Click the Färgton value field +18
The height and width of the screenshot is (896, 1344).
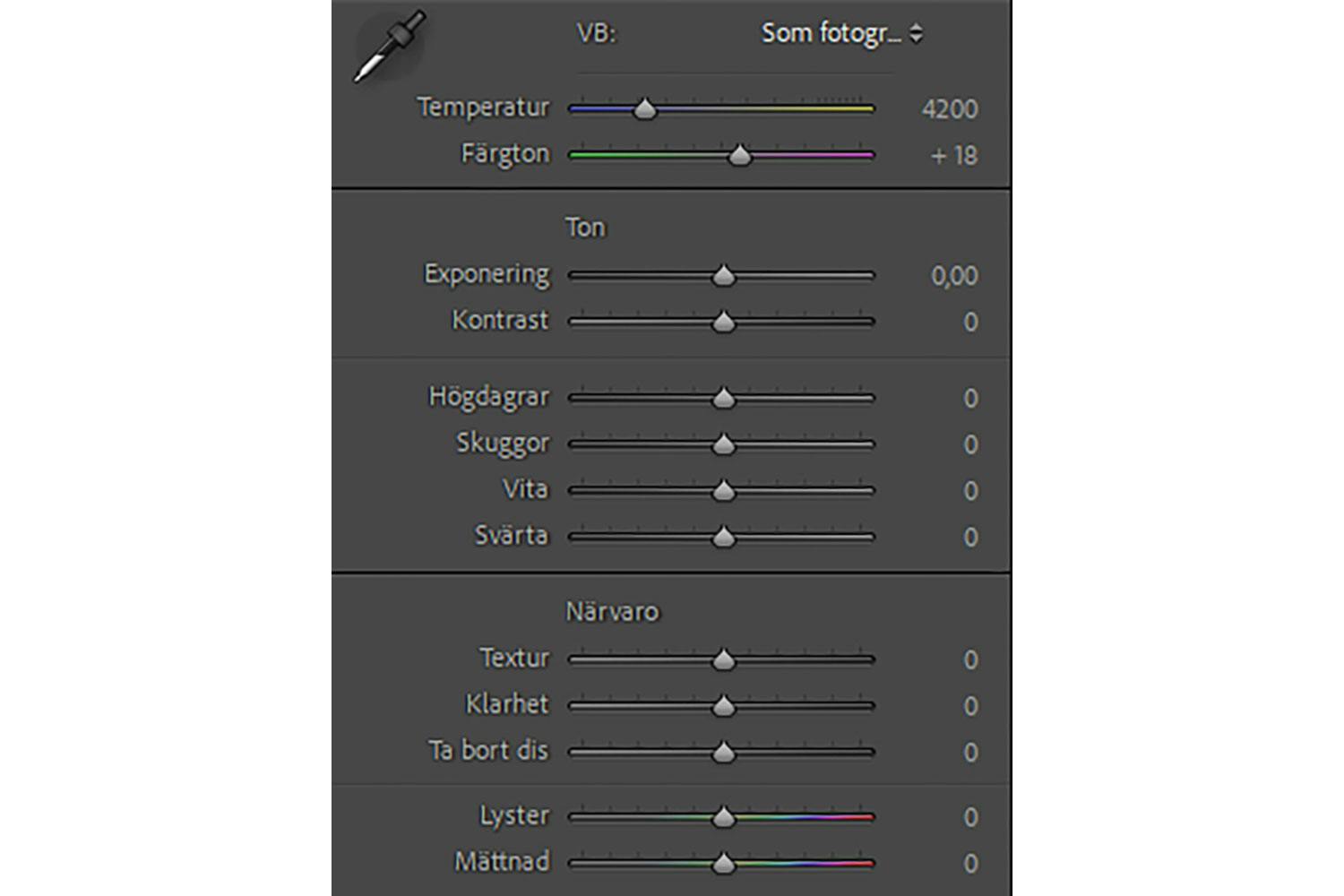click(x=953, y=156)
